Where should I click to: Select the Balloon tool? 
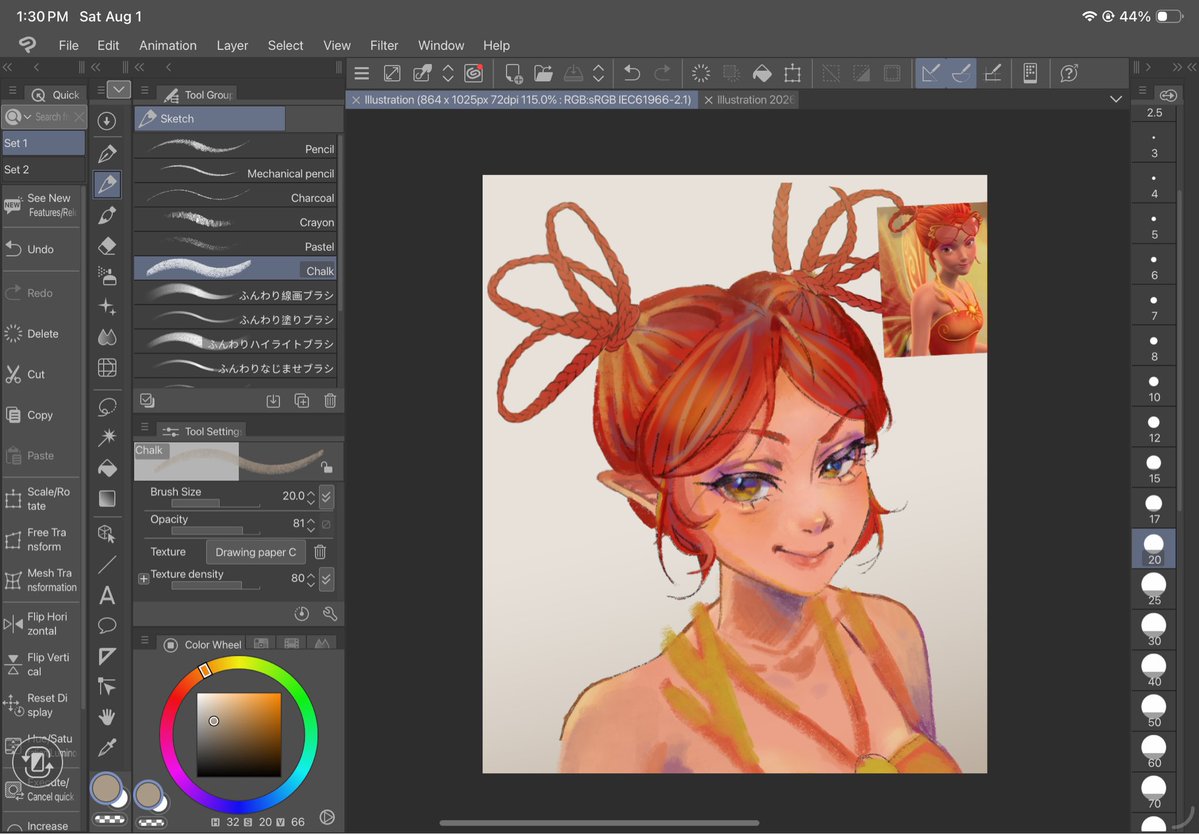[107, 625]
